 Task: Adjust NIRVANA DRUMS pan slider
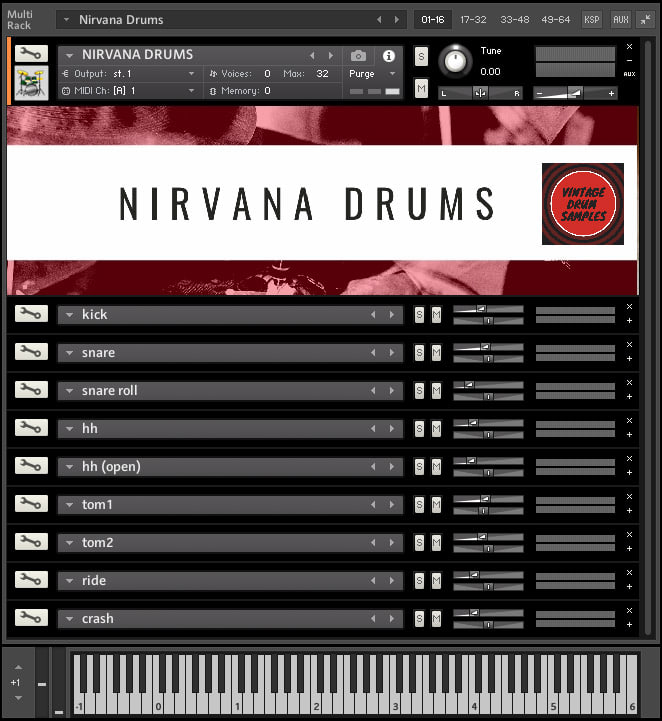[x=480, y=93]
